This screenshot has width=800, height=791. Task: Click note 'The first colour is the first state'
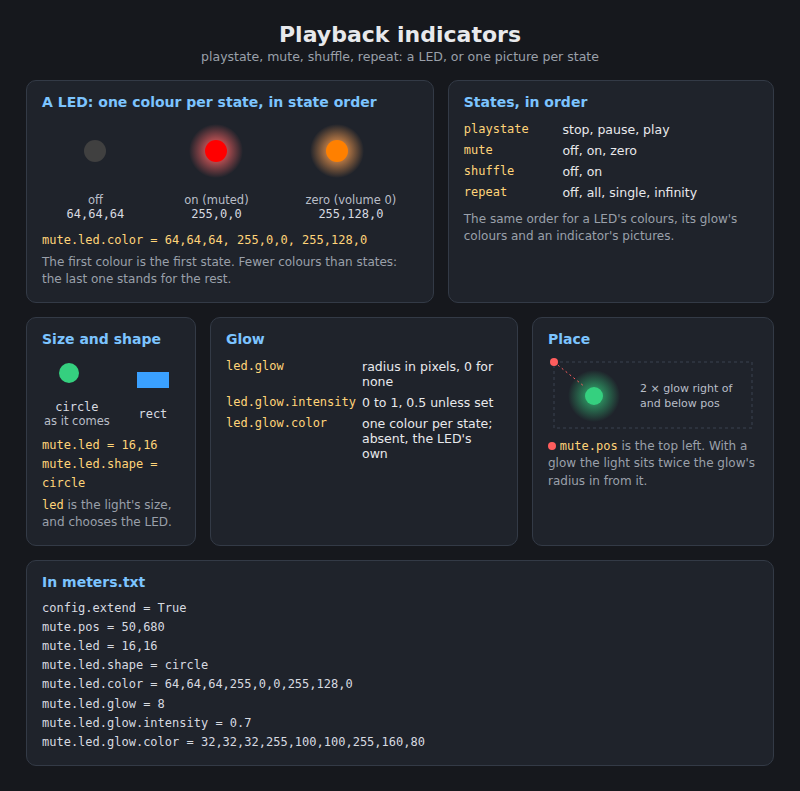[219, 270]
